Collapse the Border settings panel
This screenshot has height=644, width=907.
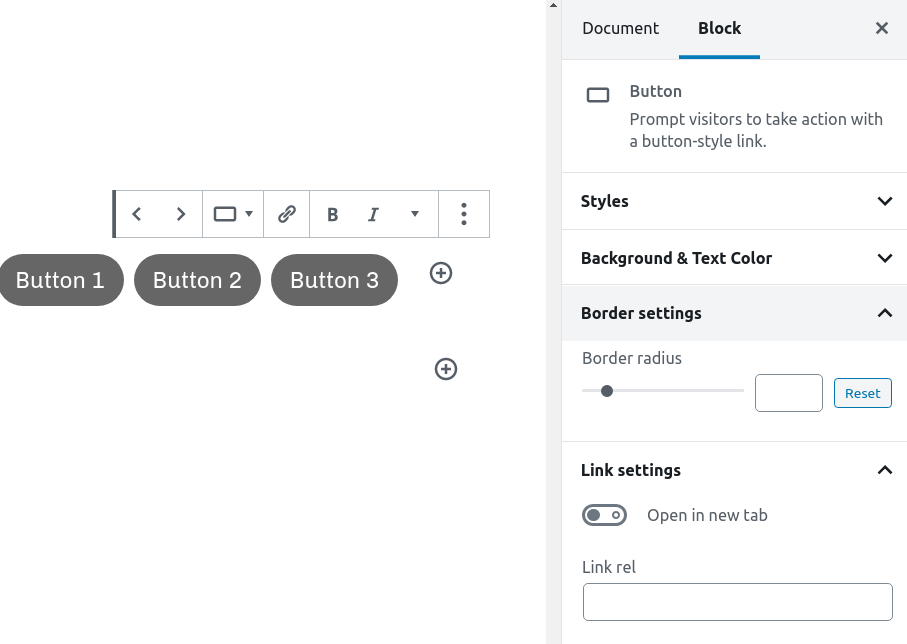click(x=734, y=313)
